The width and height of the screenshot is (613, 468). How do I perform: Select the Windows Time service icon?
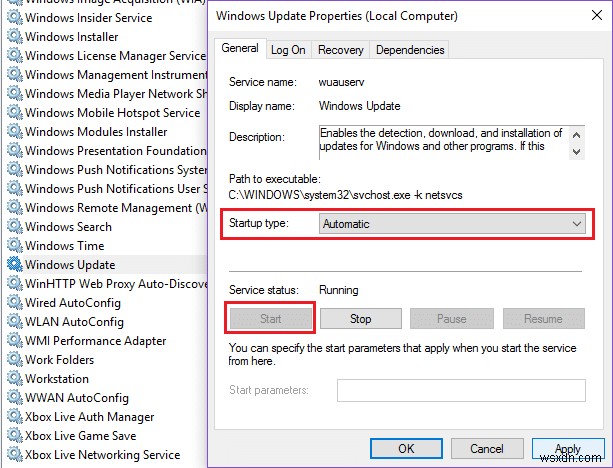pos(14,246)
